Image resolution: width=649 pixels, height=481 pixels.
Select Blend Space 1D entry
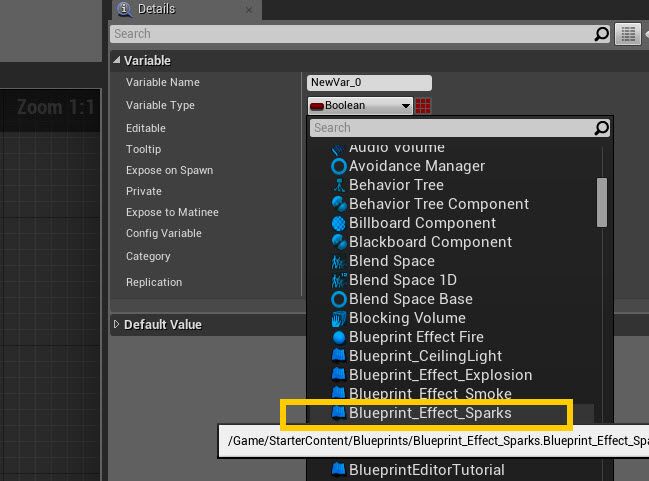403,280
